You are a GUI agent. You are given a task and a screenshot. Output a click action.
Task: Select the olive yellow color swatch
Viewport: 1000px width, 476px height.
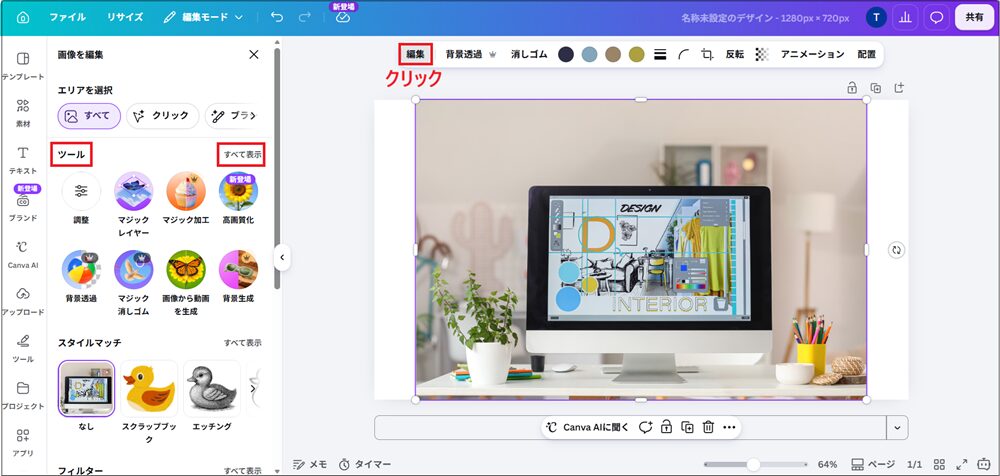pos(636,54)
